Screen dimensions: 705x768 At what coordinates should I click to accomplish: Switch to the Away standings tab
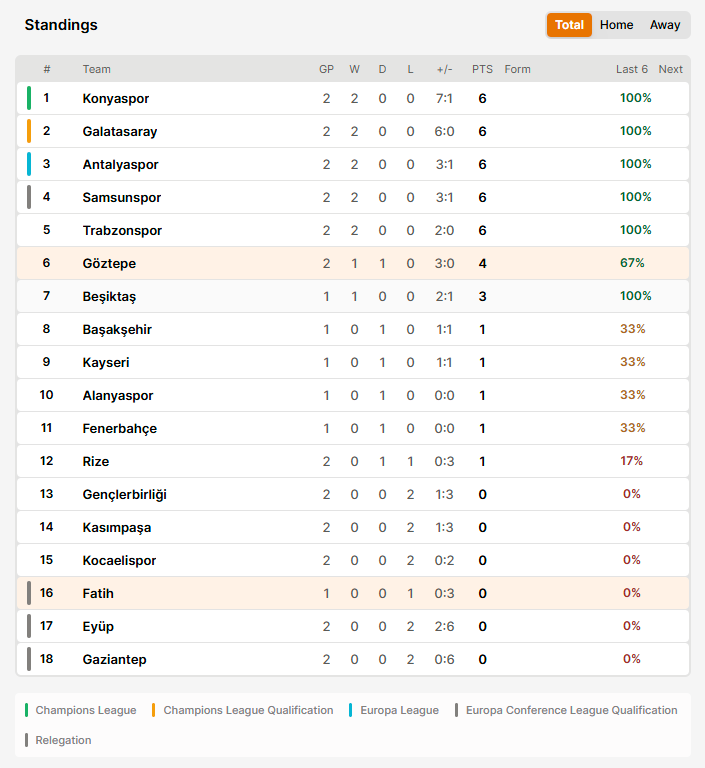pyautogui.click(x=665, y=25)
